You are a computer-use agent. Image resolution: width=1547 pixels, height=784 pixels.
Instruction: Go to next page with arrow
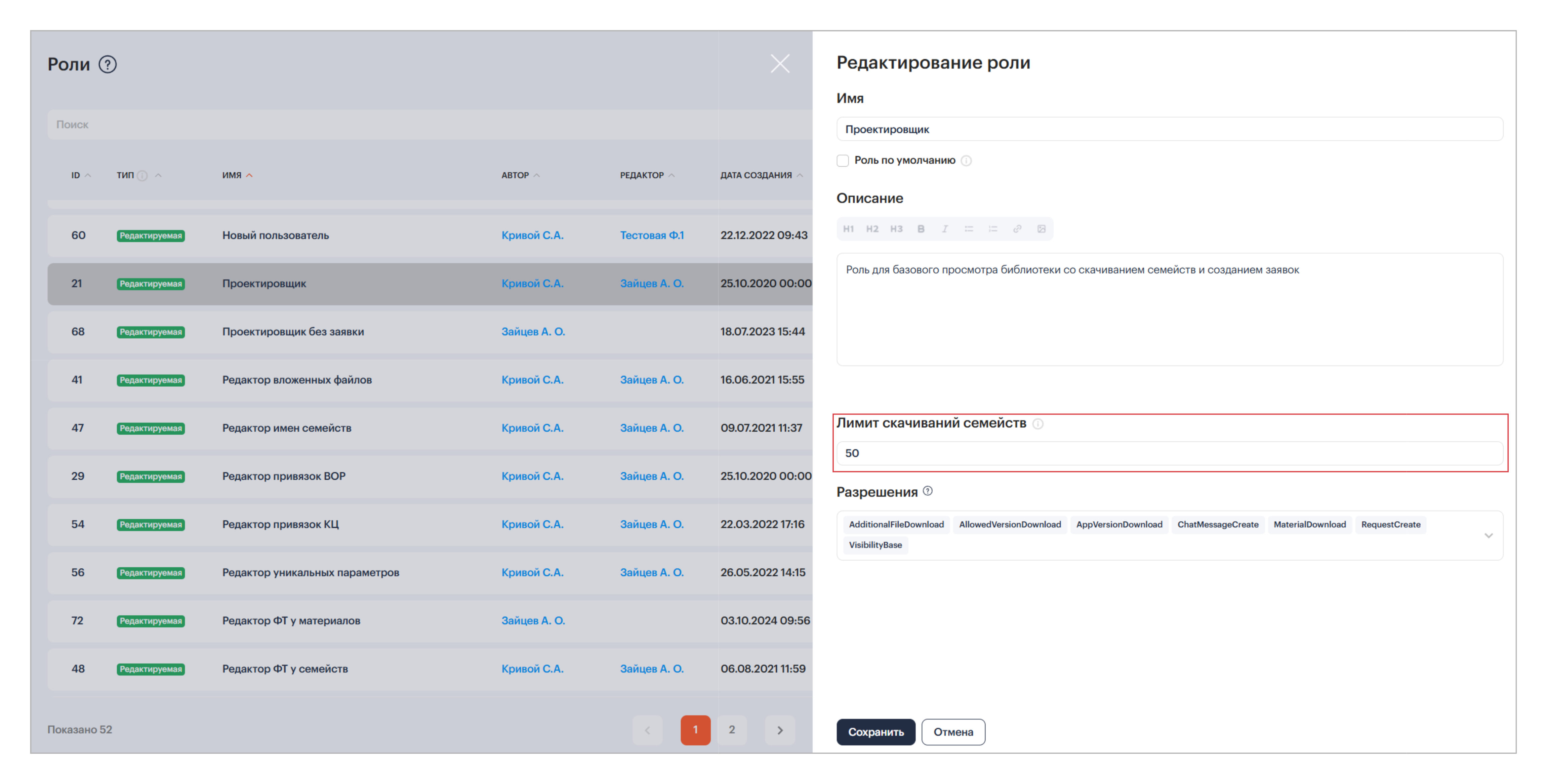pyautogui.click(x=779, y=730)
